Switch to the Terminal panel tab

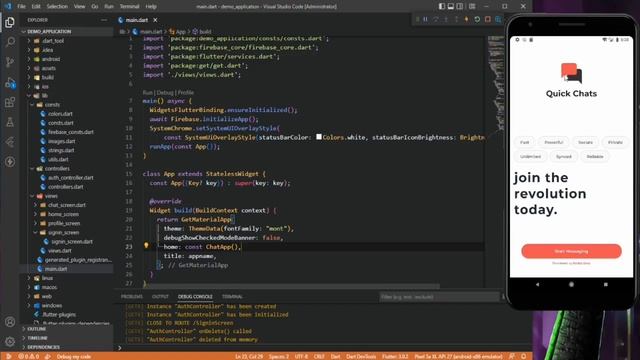(x=232, y=296)
